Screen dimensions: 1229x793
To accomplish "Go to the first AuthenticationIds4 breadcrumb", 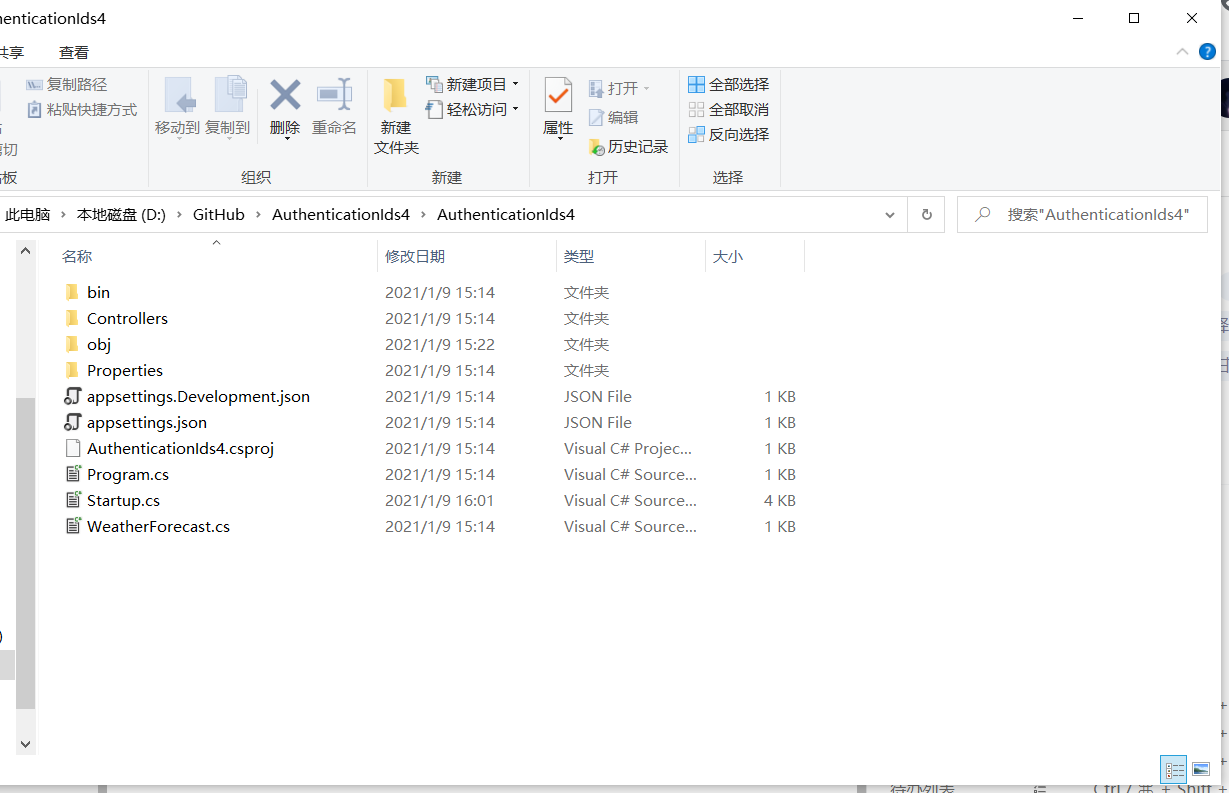I will click(x=341, y=214).
